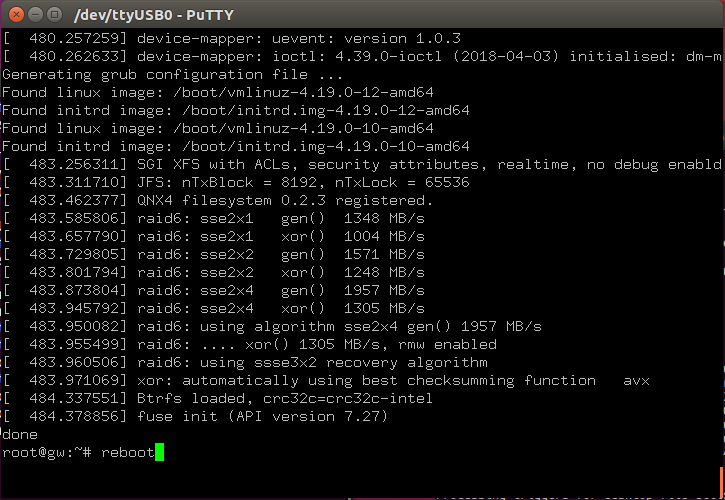This screenshot has height=500, width=725.
Task: Click the 'done' output line
Action: point(20,434)
